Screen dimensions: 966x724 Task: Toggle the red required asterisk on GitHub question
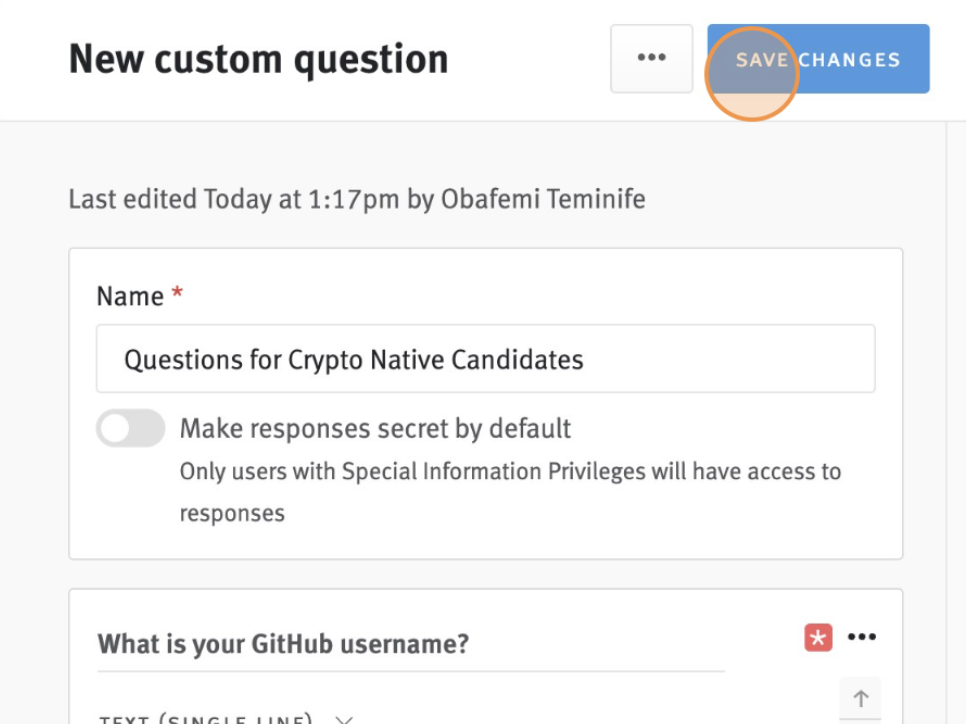tap(818, 637)
